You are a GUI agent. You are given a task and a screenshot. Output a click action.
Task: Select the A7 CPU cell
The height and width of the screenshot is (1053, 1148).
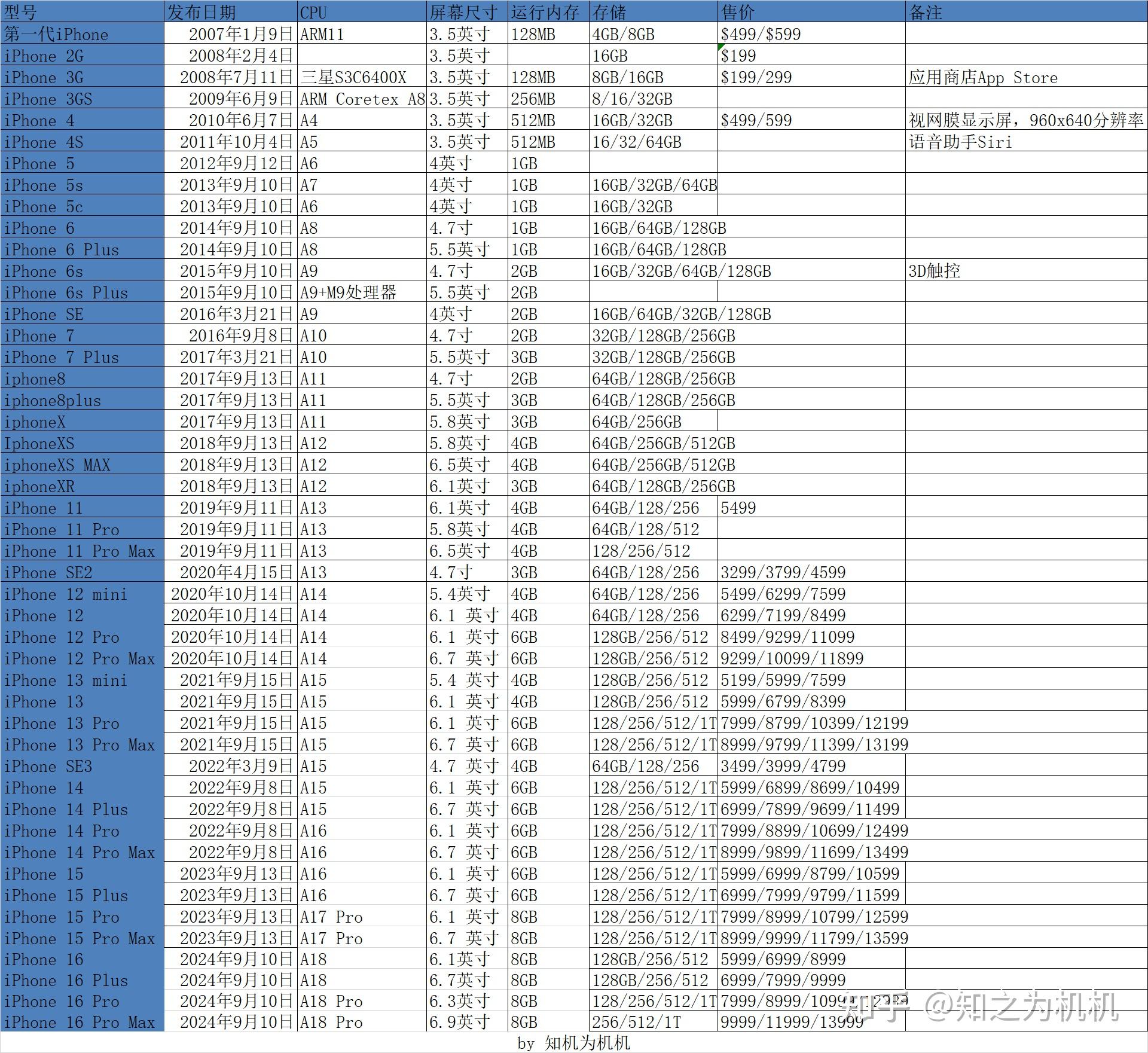[362, 185]
